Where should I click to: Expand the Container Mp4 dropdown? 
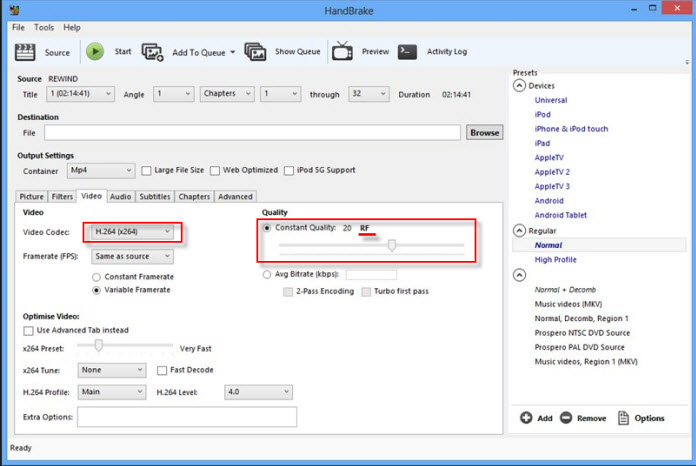point(100,171)
